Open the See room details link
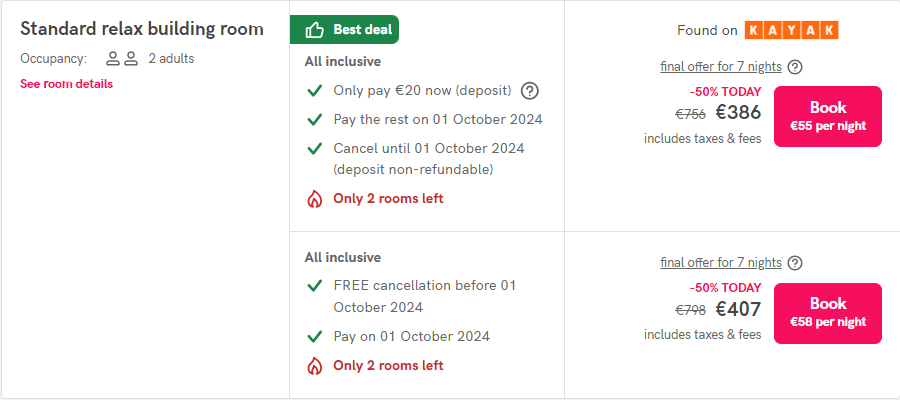The image size is (900, 400). point(67,84)
